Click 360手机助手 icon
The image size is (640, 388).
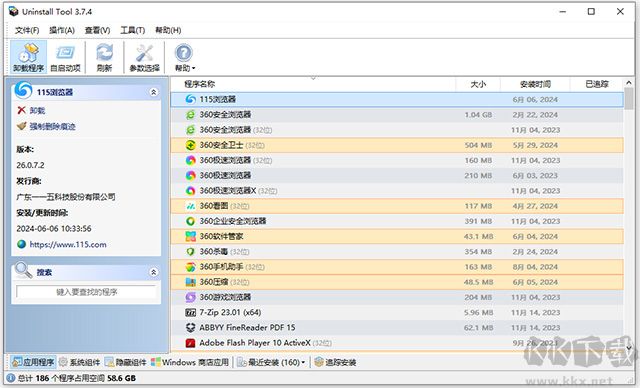[190, 267]
